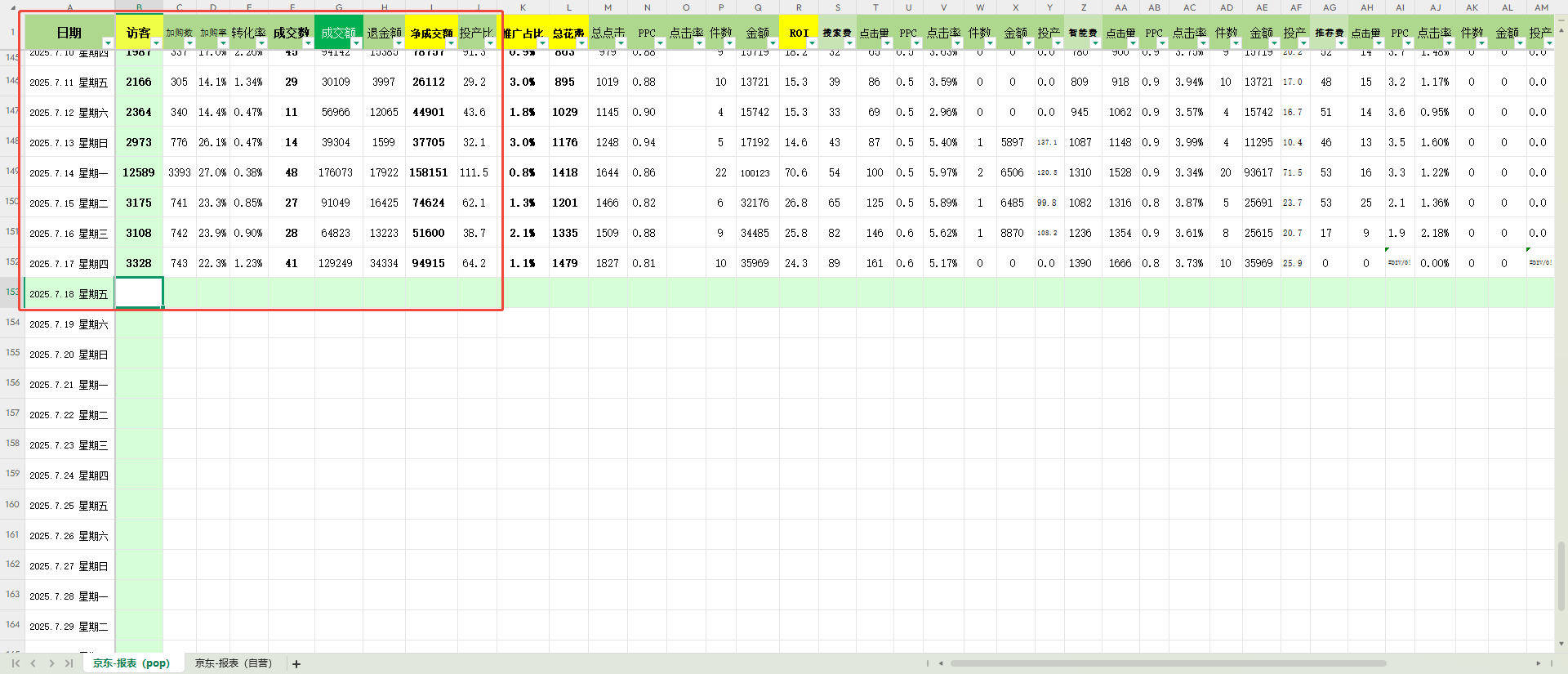Click the horizontal scrollbar thumb
Viewport: 1568px width, 674px height.
[1168, 663]
